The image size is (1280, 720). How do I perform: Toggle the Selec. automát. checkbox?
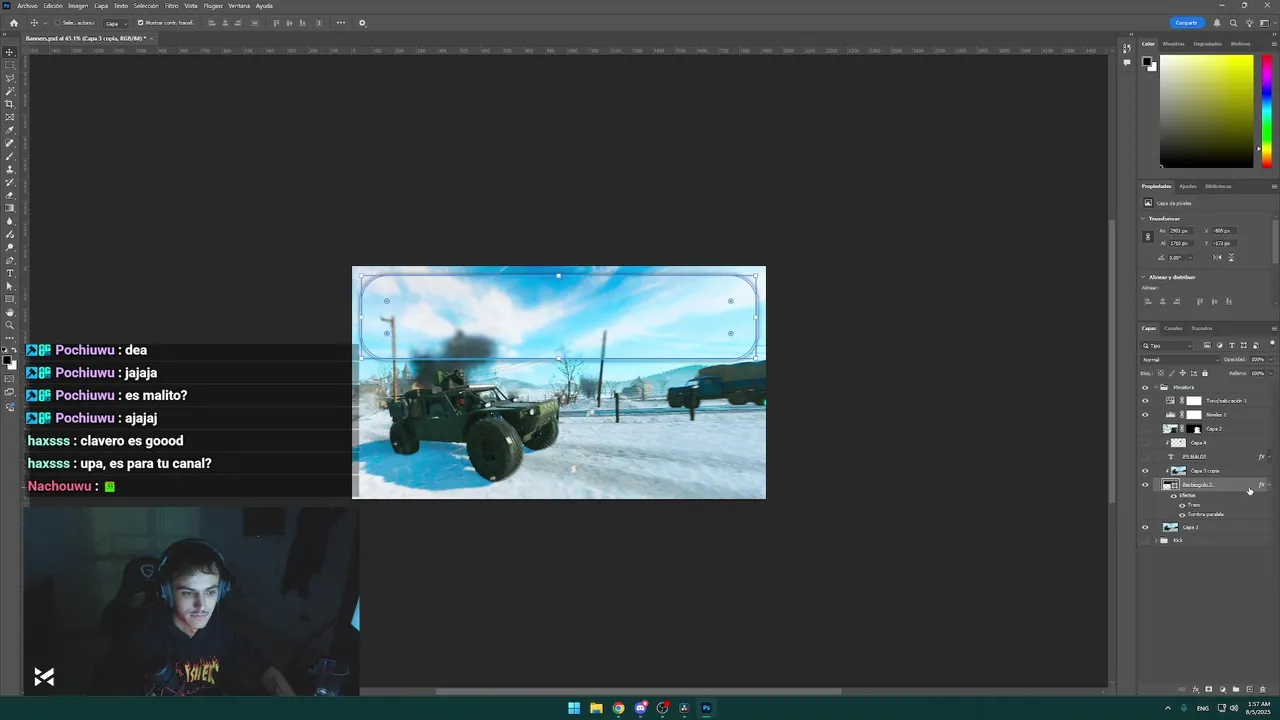click(x=57, y=22)
